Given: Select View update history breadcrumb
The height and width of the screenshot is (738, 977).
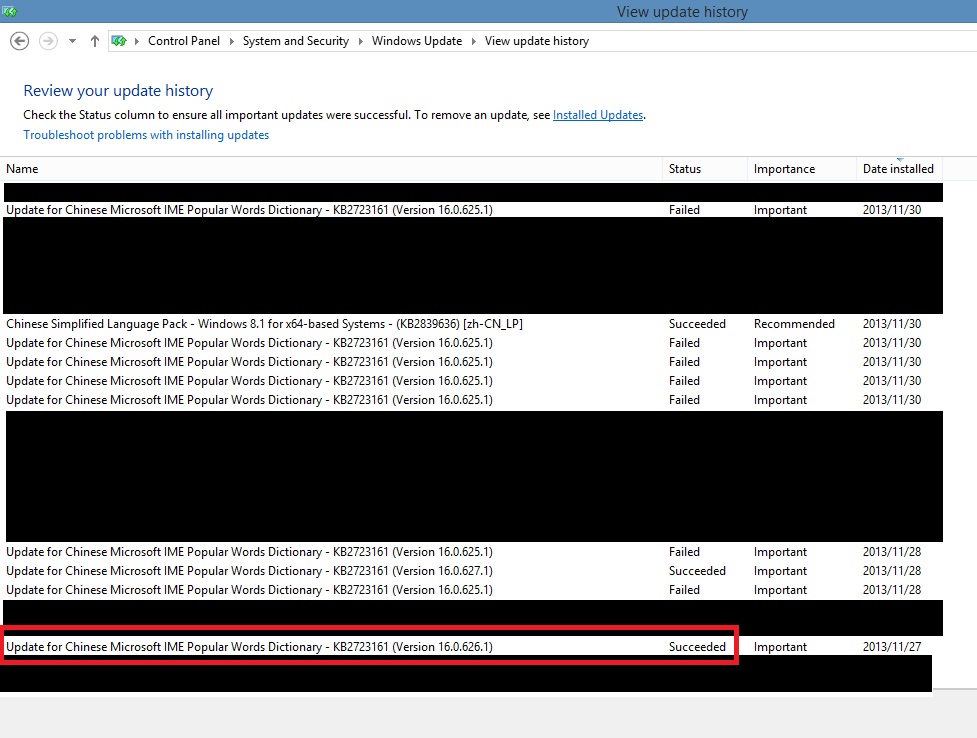Looking at the screenshot, I should [x=536, y=41].
